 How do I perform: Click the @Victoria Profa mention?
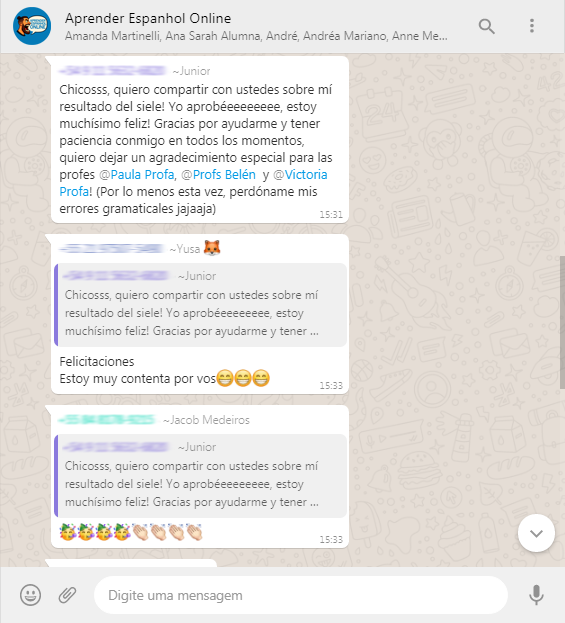tap(193, 183)
